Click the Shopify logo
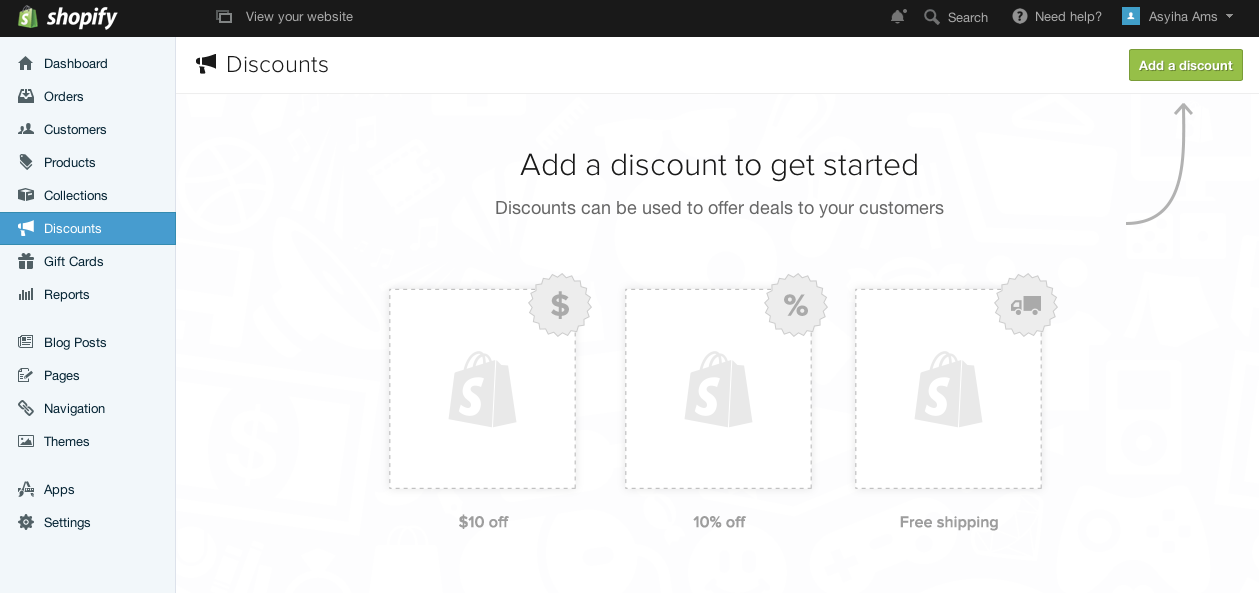The width and height of the screenshot is (1259, 593). (68, 17)
